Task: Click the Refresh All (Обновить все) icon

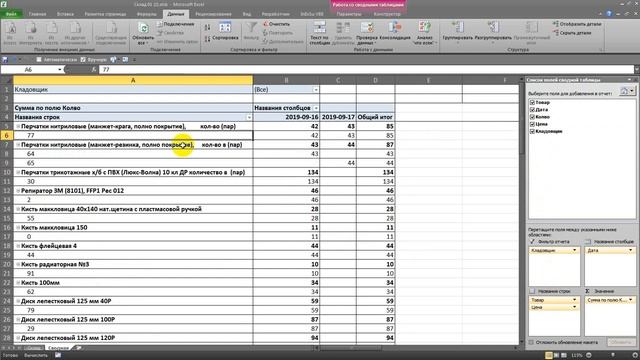Action: 143,28
